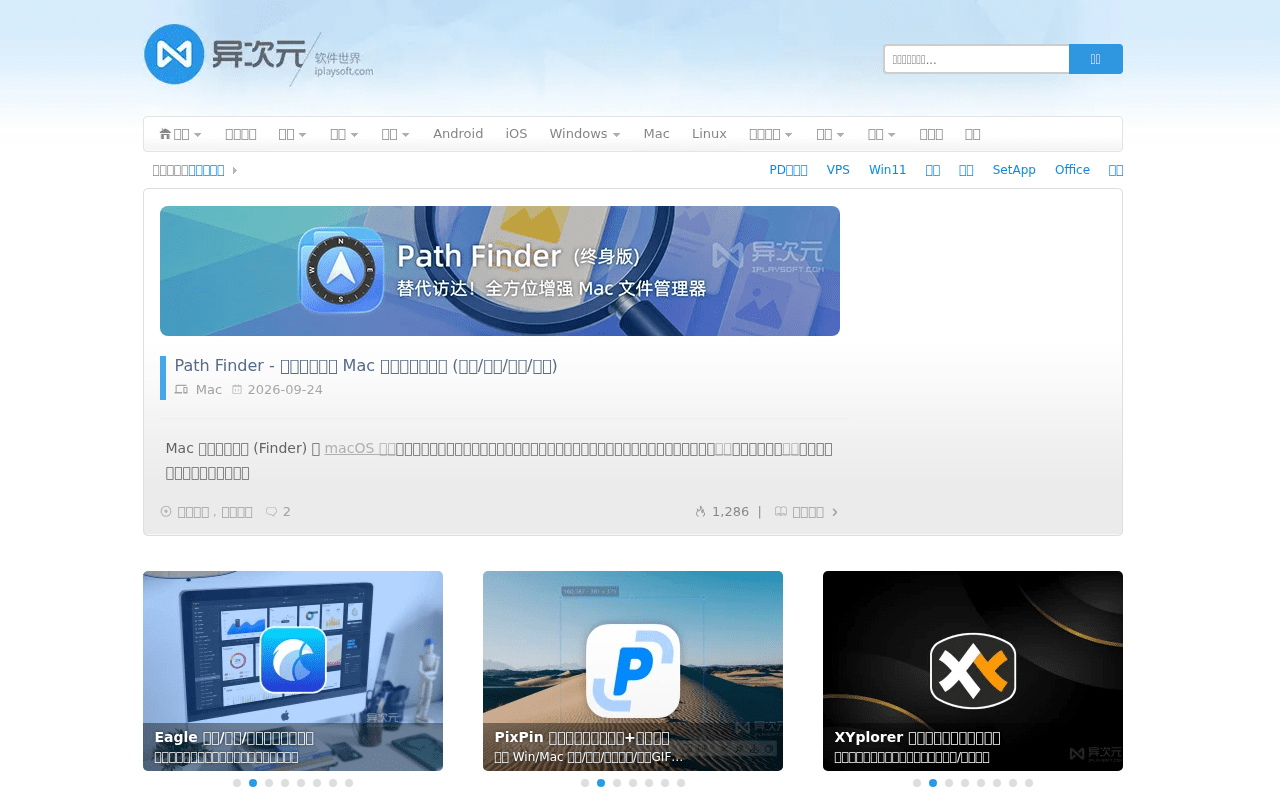The width and height of the screenshot is (1280, 800).
Task: Click the Mac category link under the title
Action: click(209, 390)
